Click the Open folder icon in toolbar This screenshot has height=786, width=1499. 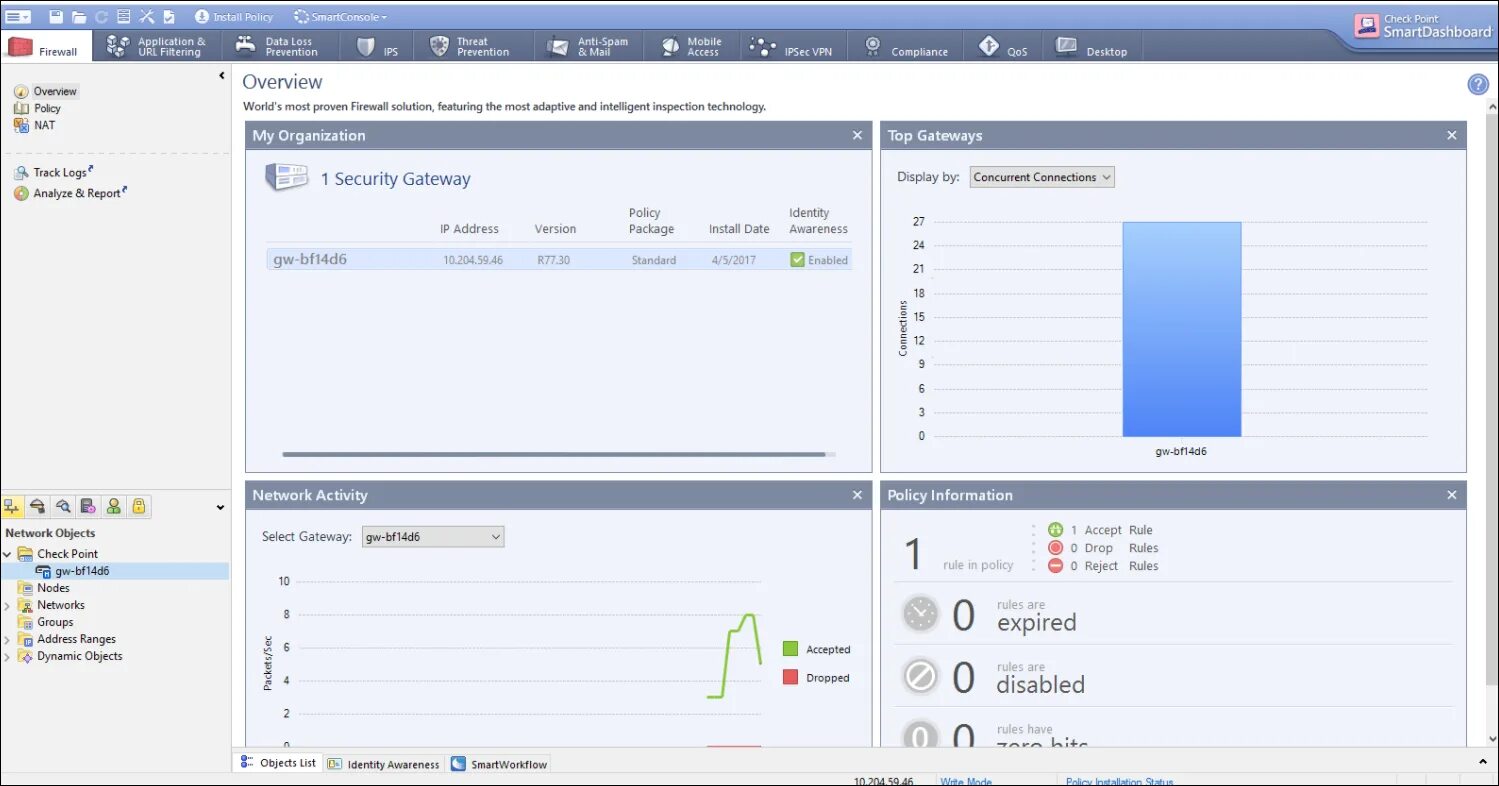79,16
